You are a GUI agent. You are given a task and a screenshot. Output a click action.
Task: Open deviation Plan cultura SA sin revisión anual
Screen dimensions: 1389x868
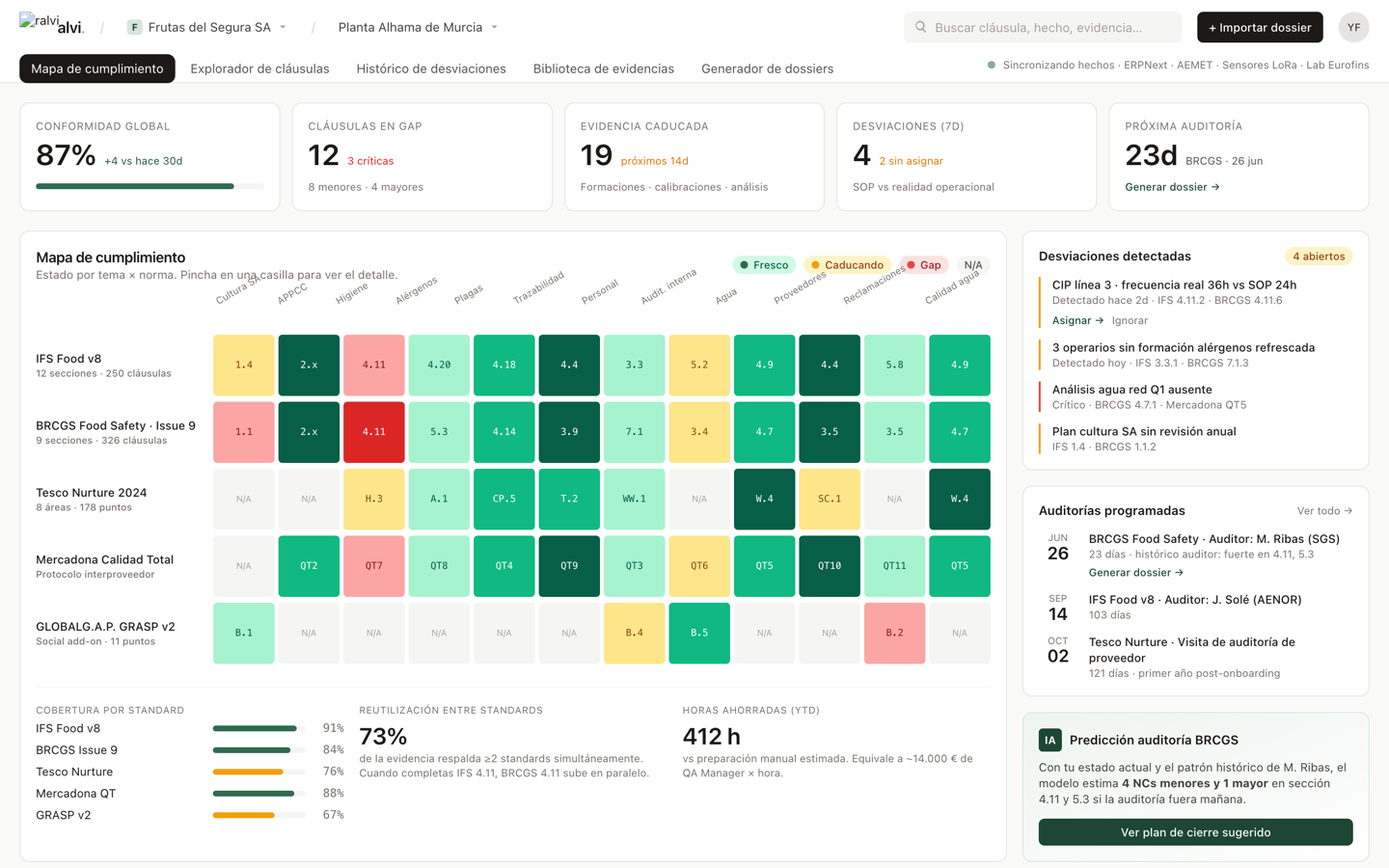tap(1196, 439)
